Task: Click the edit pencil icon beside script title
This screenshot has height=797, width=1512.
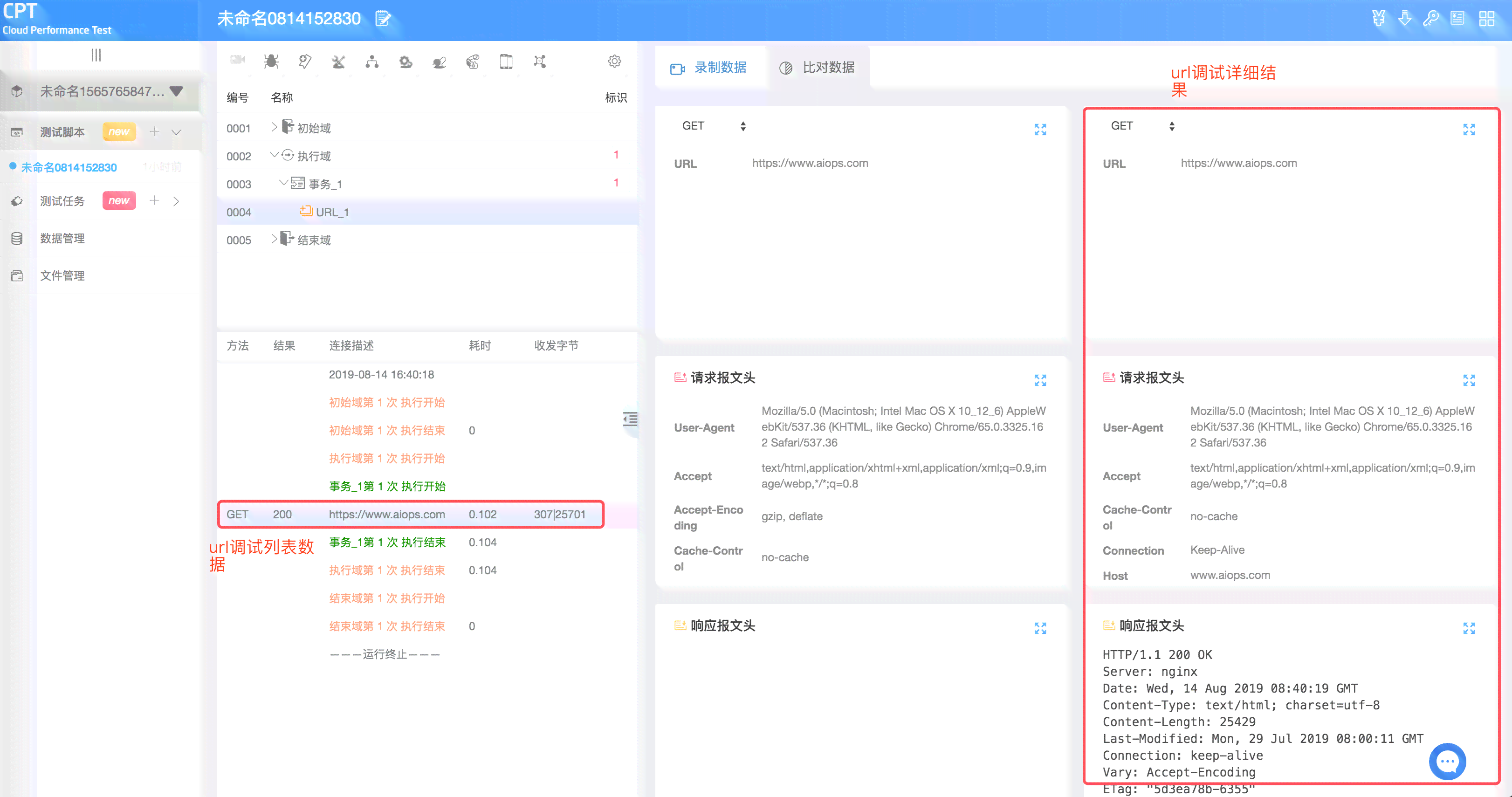Action: [x=383, y=18]
